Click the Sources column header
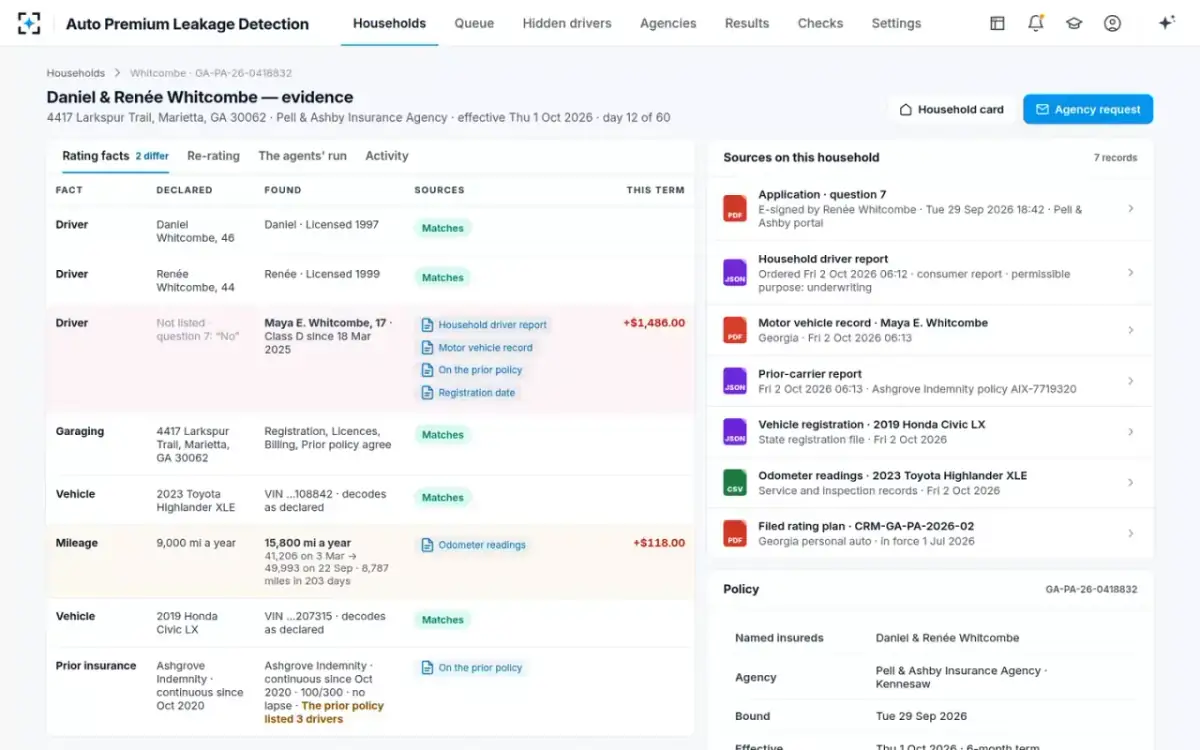 point(439,190)
